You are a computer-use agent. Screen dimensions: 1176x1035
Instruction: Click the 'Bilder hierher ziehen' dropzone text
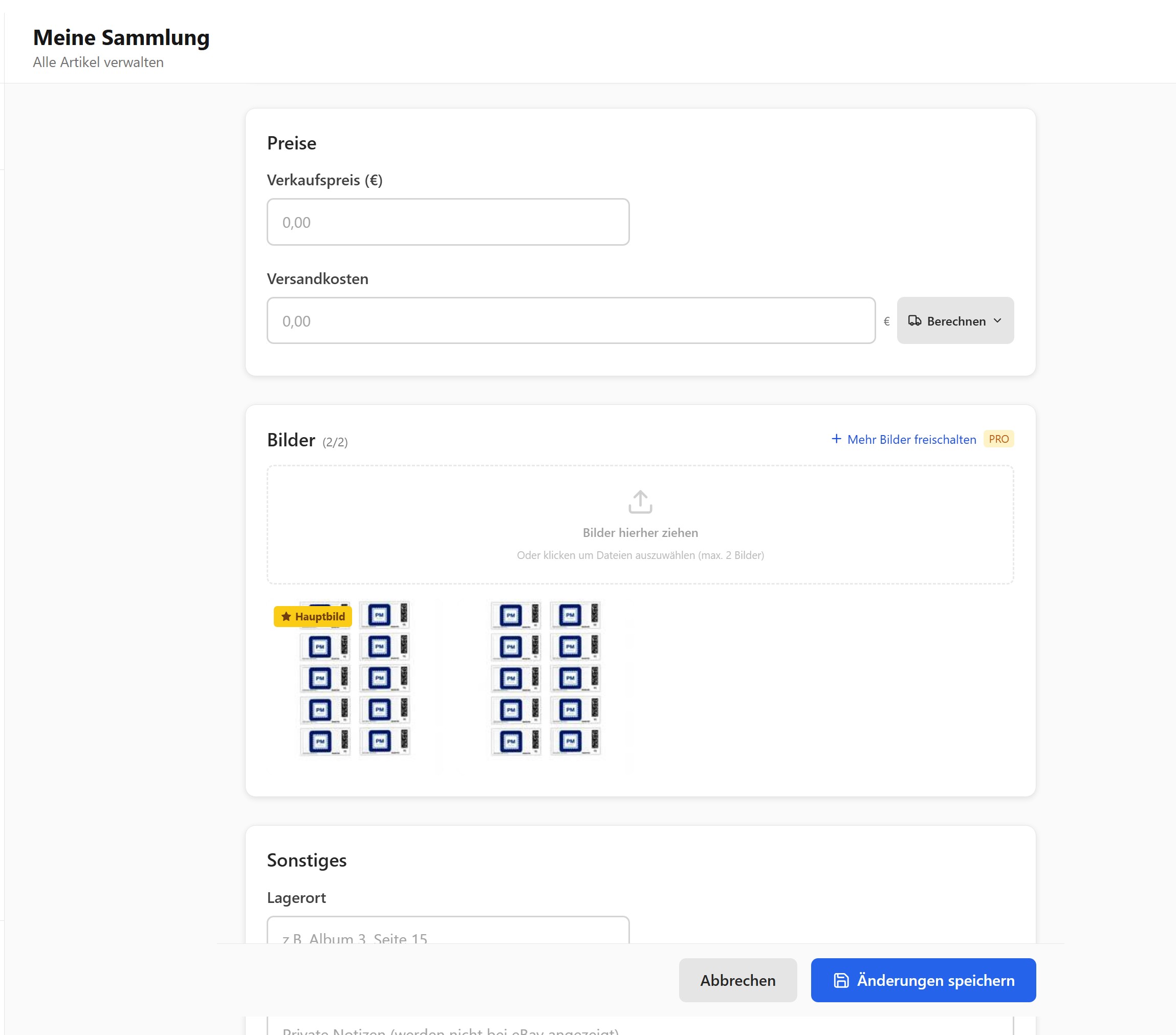(x=640, y=533)
